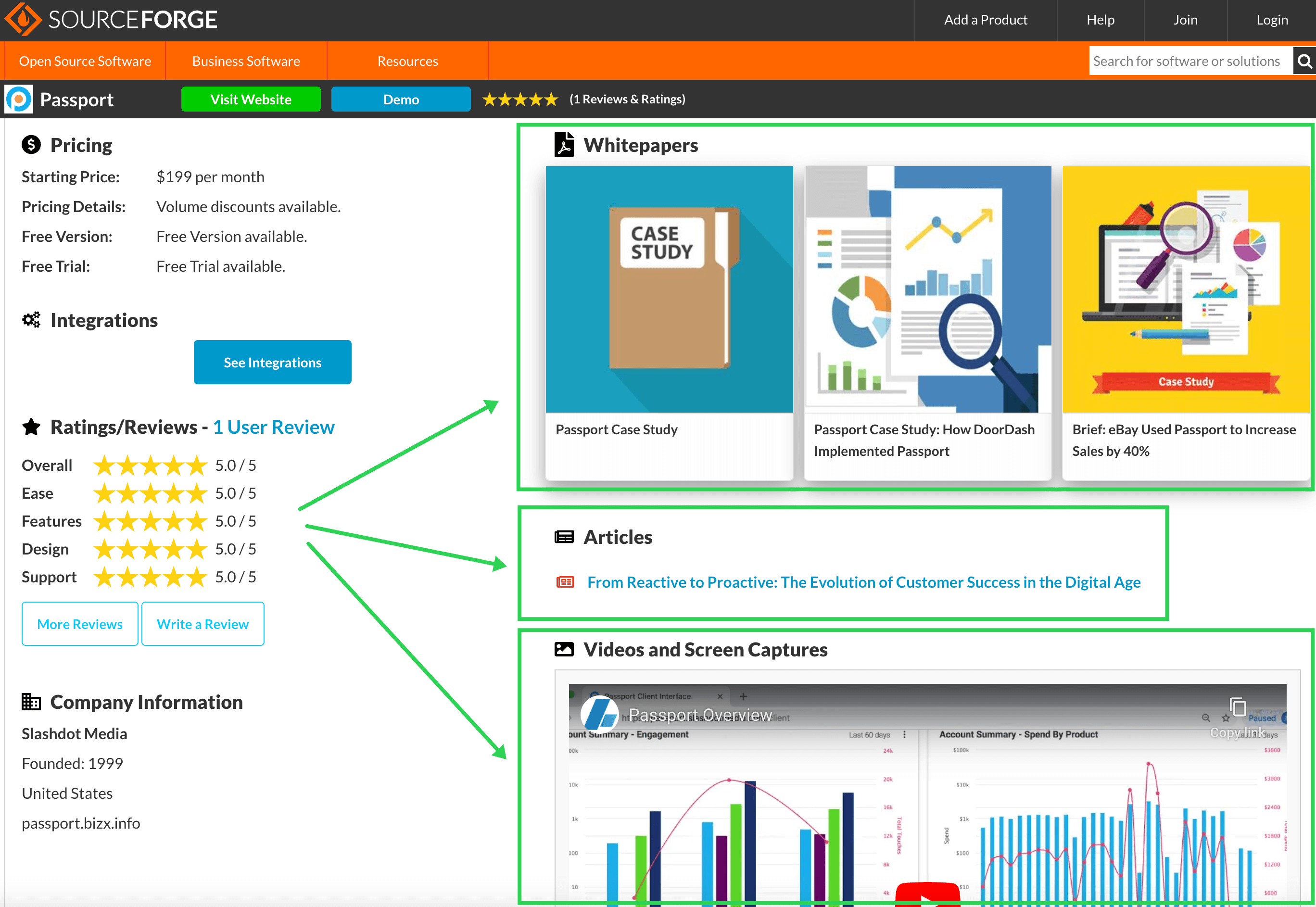
Task: Click the eBay Used Passport brief title
Action: [1184, 441]
